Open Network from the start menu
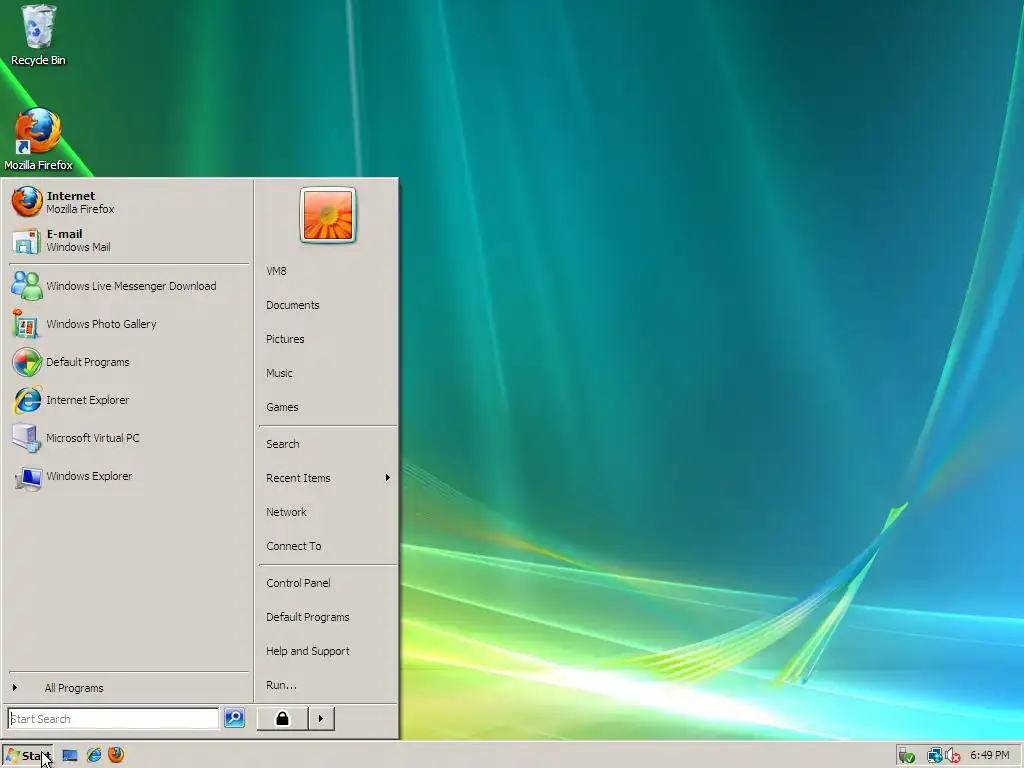This screenshot has height=768, width=1024. (x=328, y=512)
